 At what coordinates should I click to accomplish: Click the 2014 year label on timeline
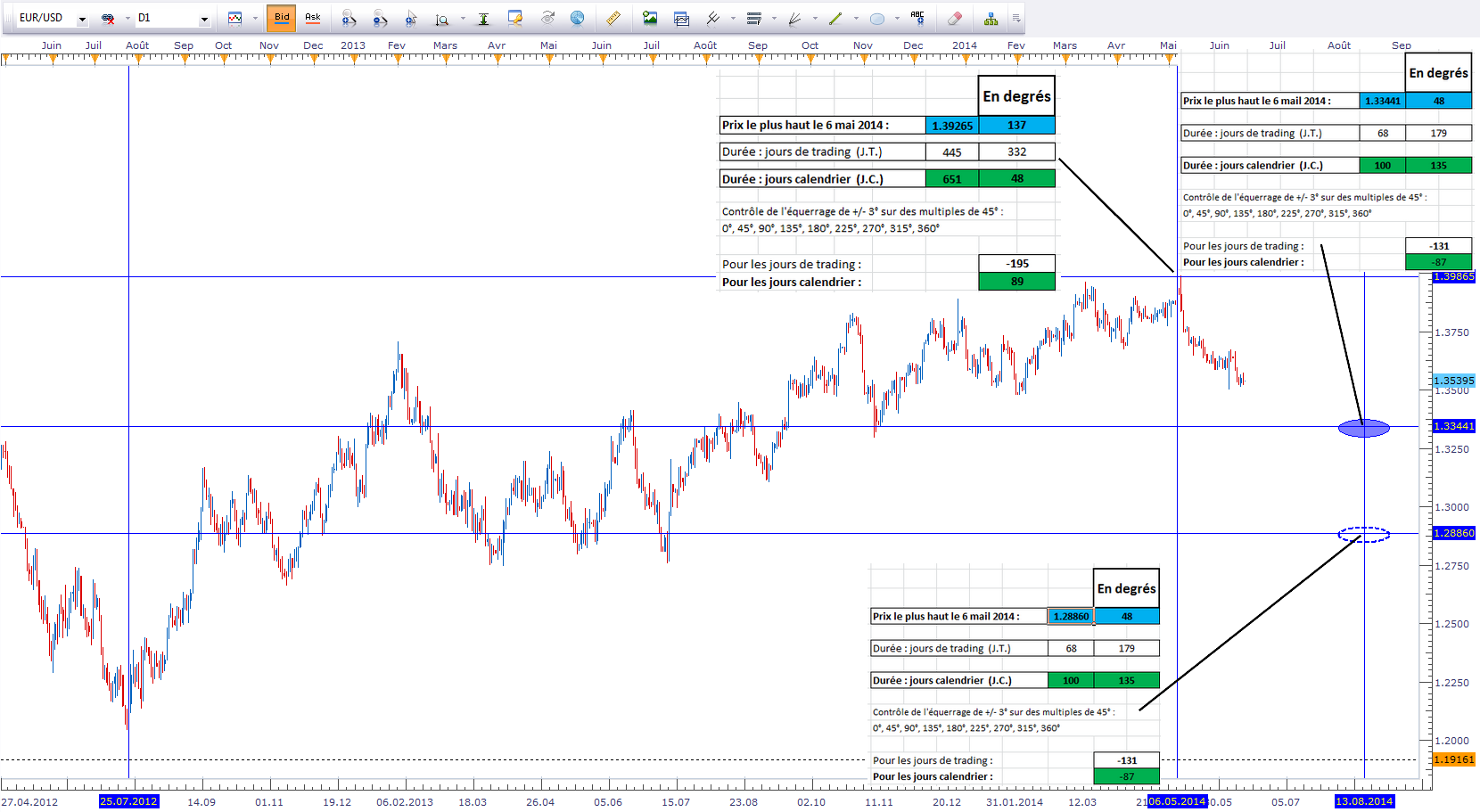965,45
